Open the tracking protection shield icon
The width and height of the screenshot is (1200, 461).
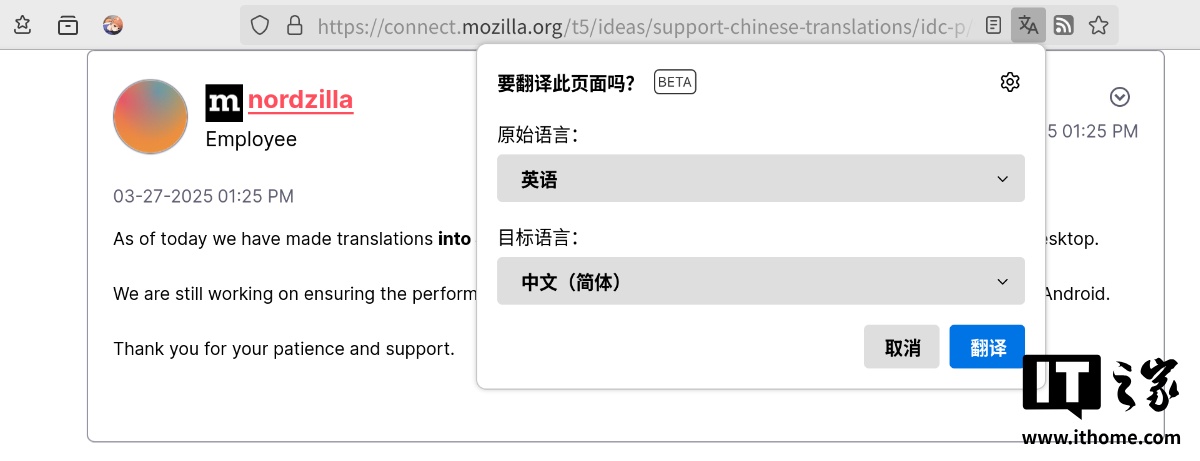pos(260,25)
